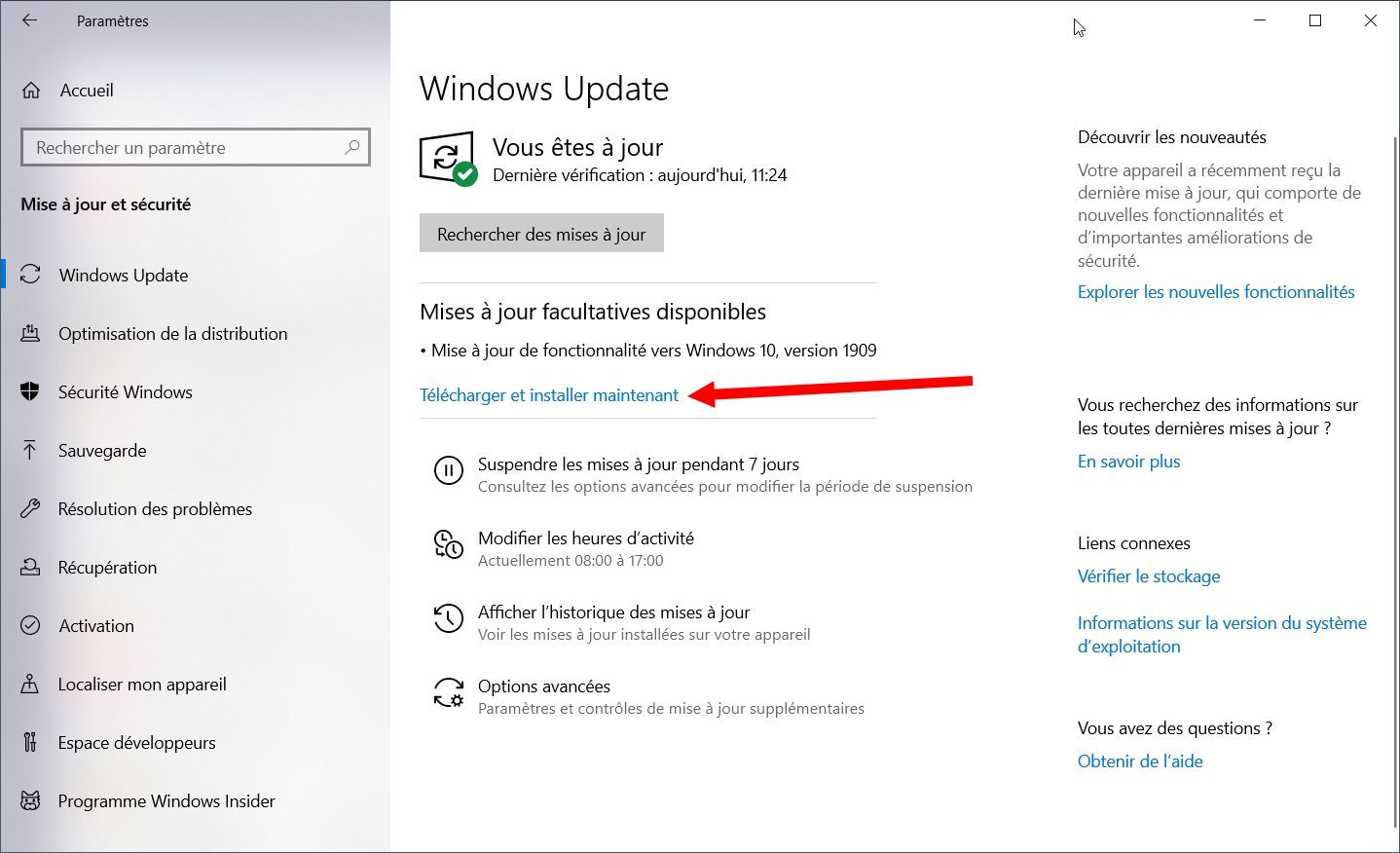The width and height of the screenshot is (1400, 853).
Task: Go to Sécurité Windows section
Action: coord(126,391)
